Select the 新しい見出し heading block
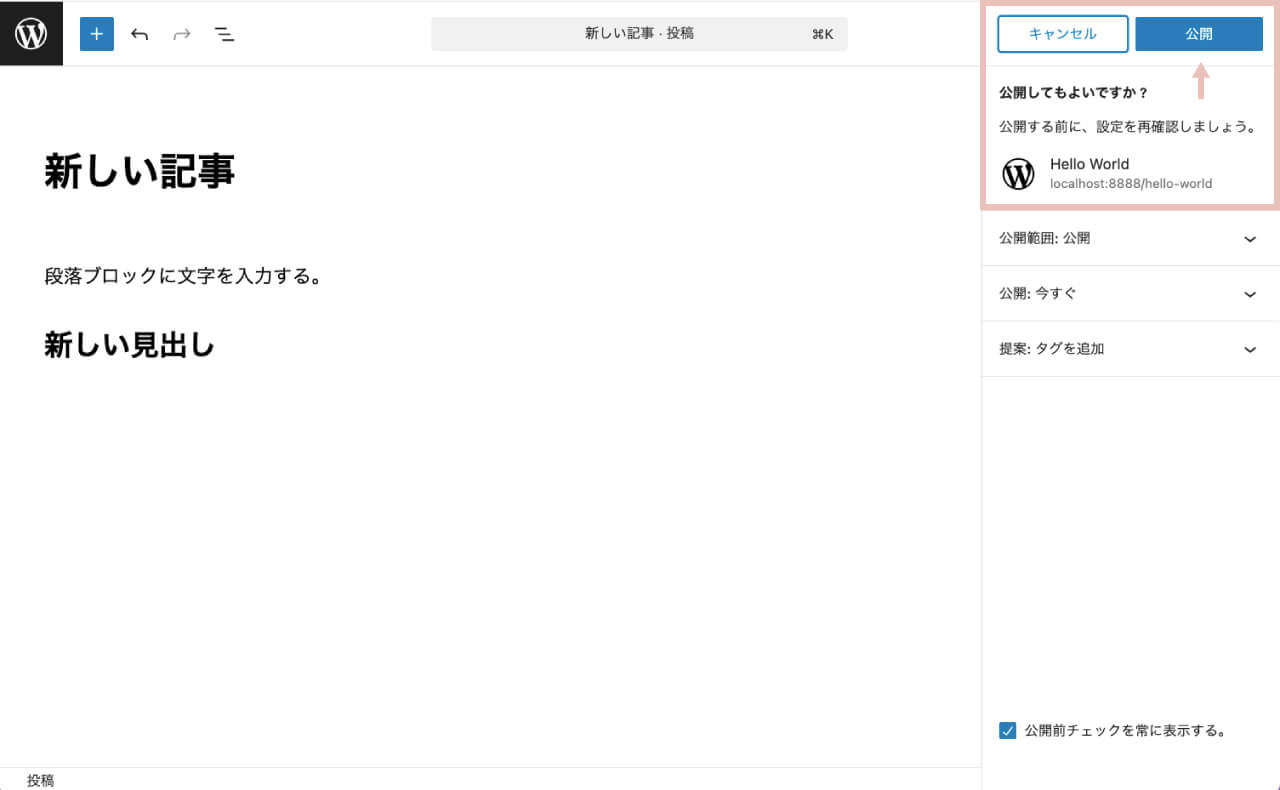The width and height of the screenshot is (1280, 790). coord(128,344)
